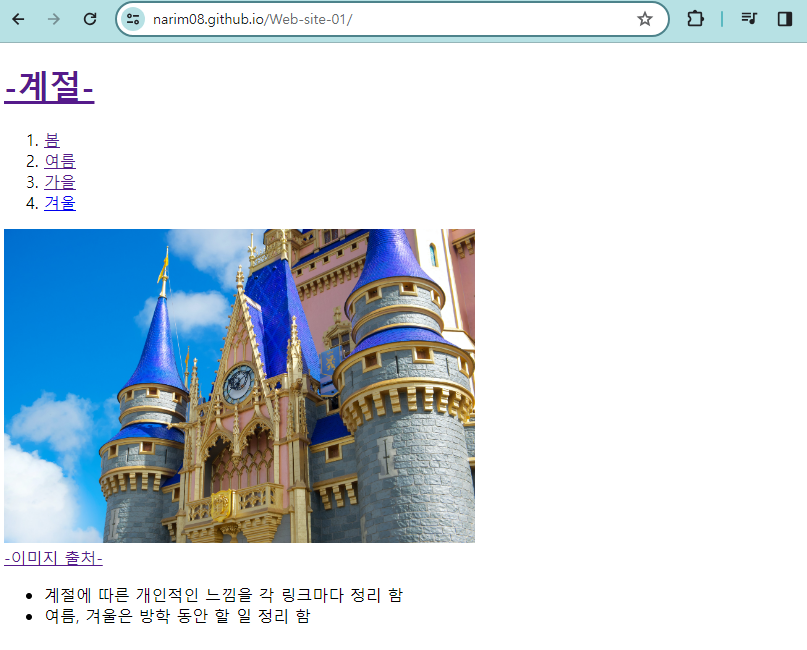
Task: Open the -계절- heading link
Action: tap(49, 87)
